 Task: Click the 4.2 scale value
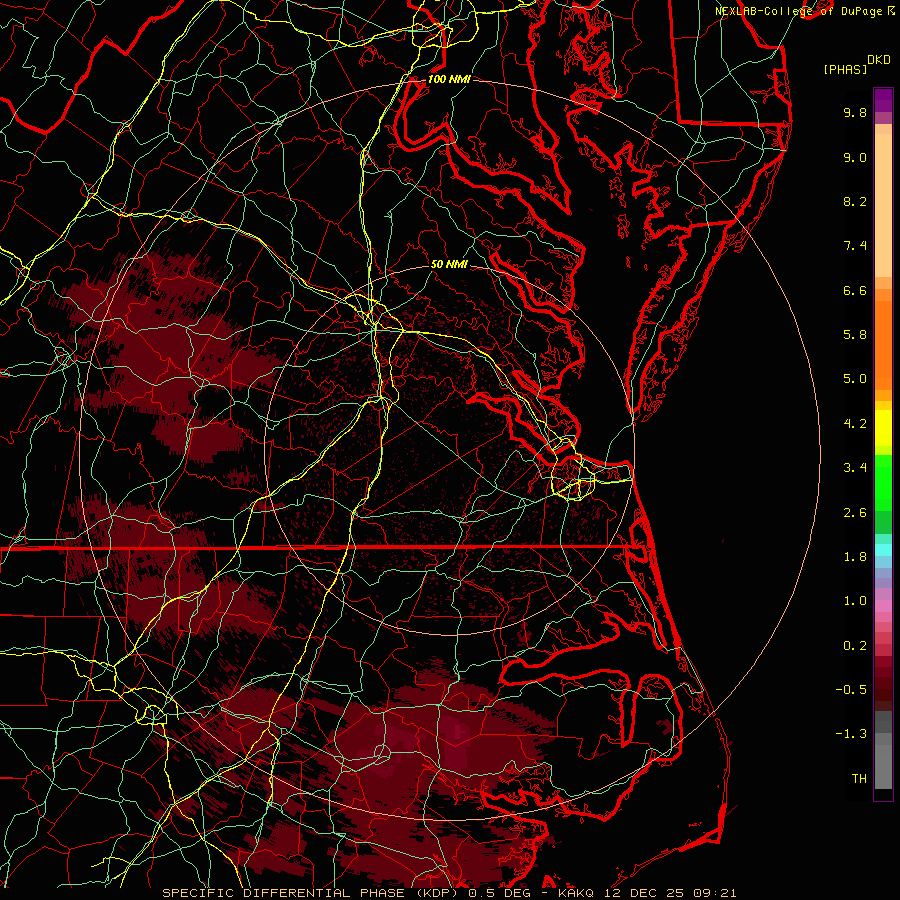point(855,424)
